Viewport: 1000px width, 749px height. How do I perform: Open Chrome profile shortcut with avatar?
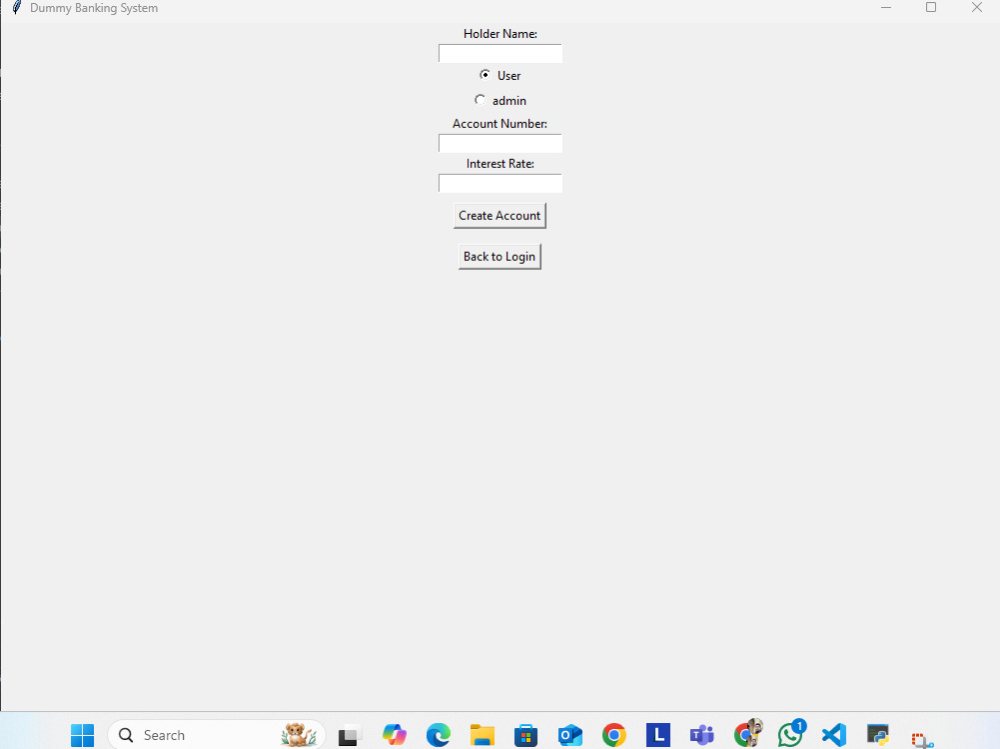[747, 734]
